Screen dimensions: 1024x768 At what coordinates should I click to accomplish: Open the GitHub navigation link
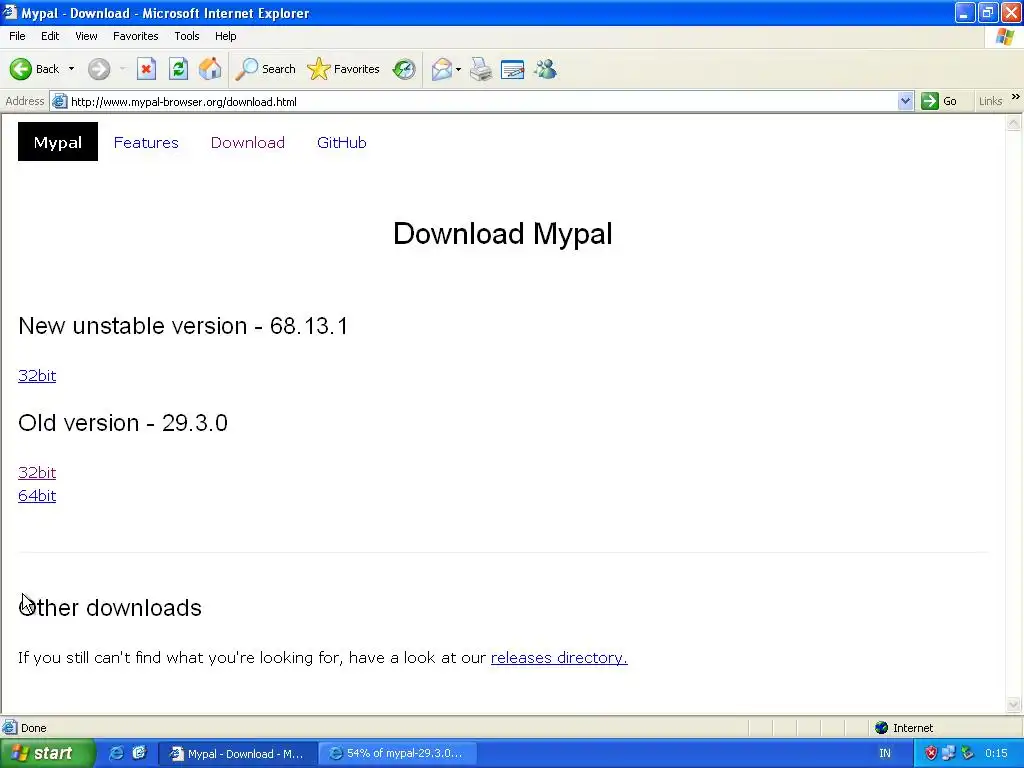342,142
